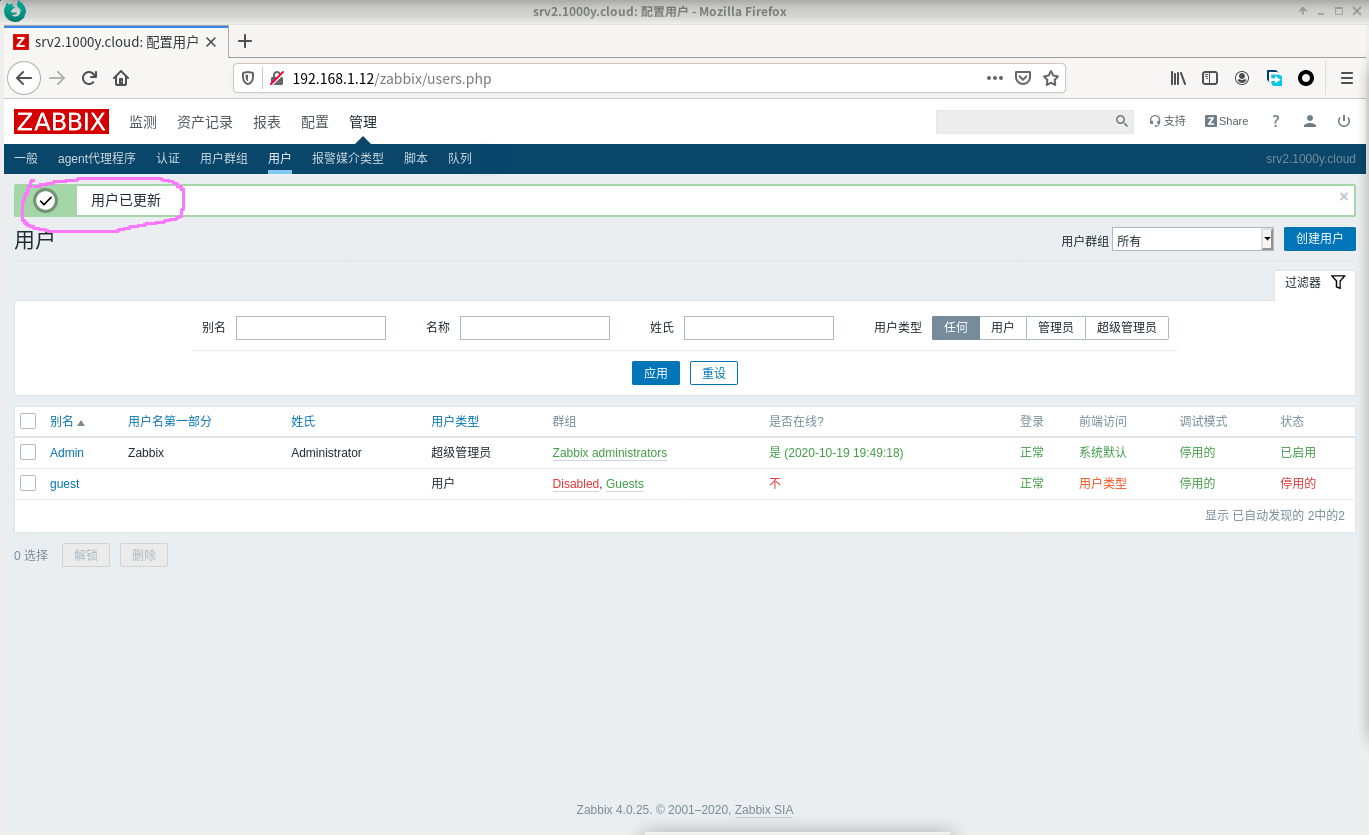Screen dimensions: 1369x835
Task: Click the filter funnel icon
Action: (1338, 283)
